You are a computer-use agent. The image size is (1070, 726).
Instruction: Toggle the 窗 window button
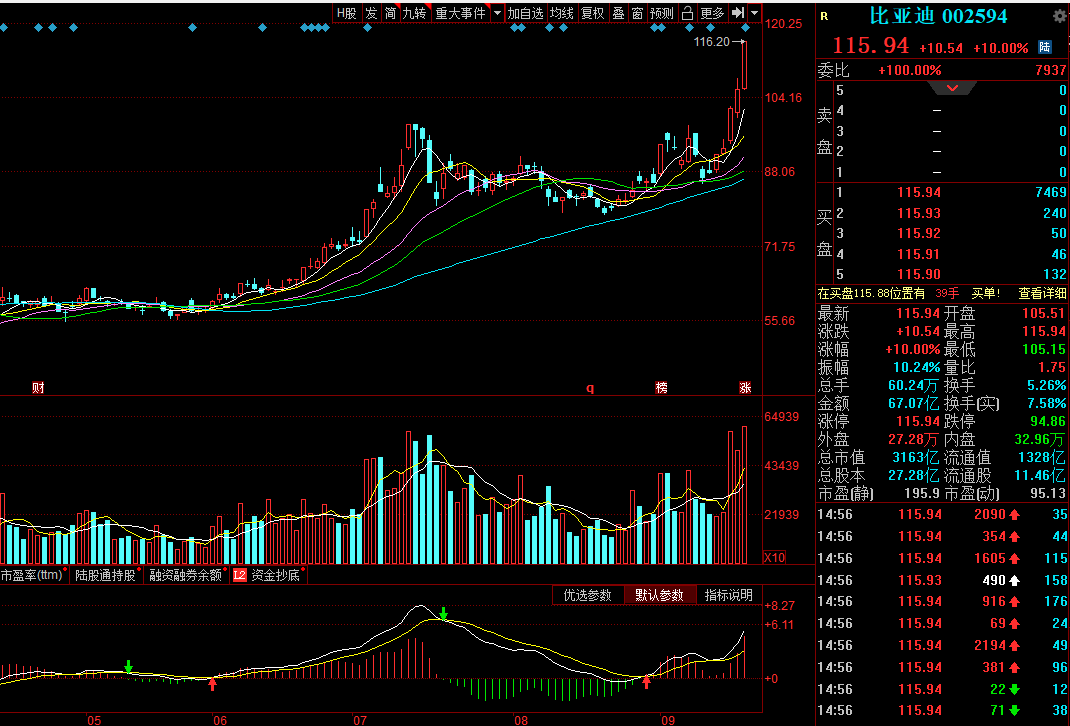point(637,13)
